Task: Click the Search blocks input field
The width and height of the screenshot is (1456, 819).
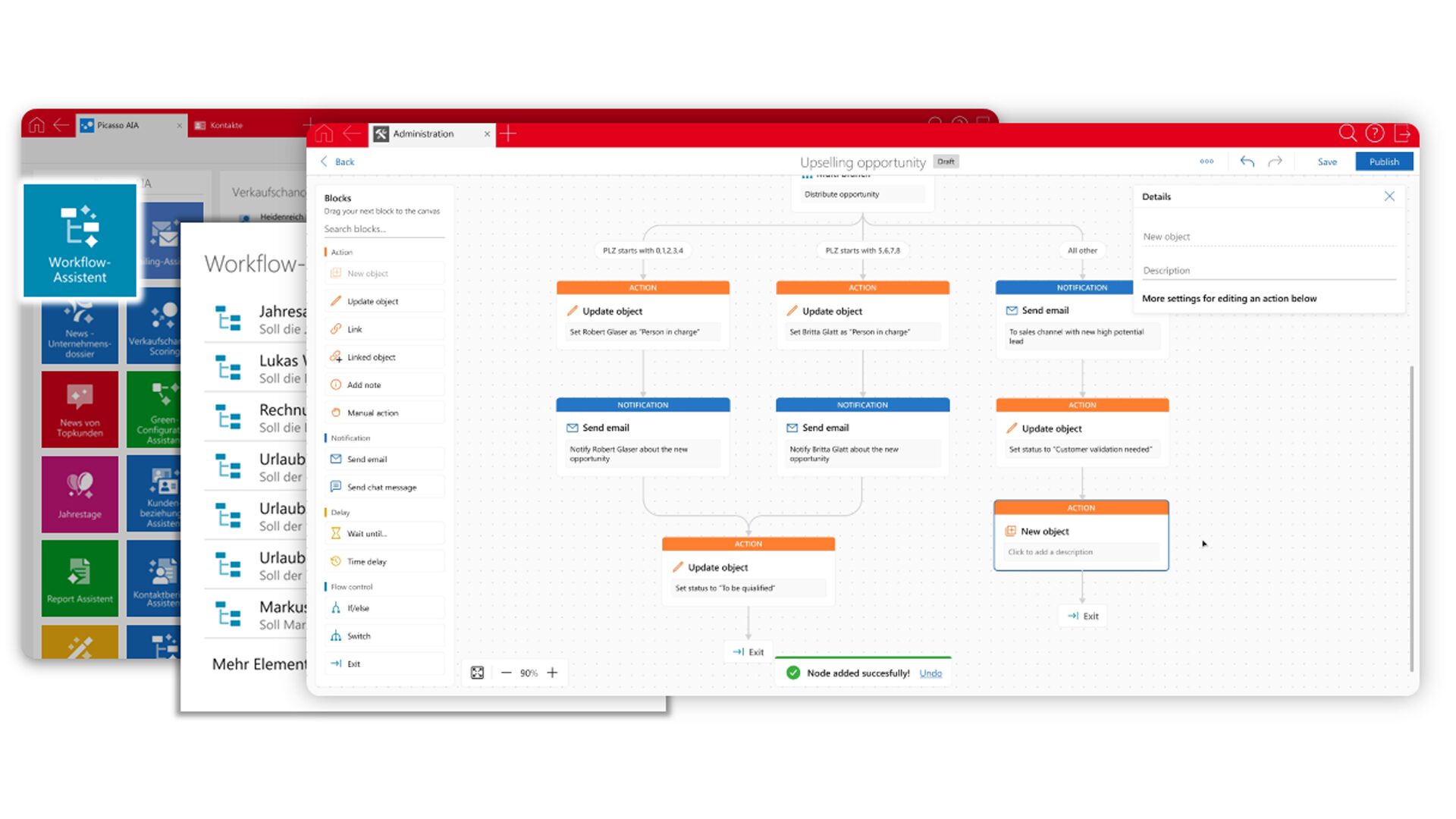Action: tap(384, 229)
